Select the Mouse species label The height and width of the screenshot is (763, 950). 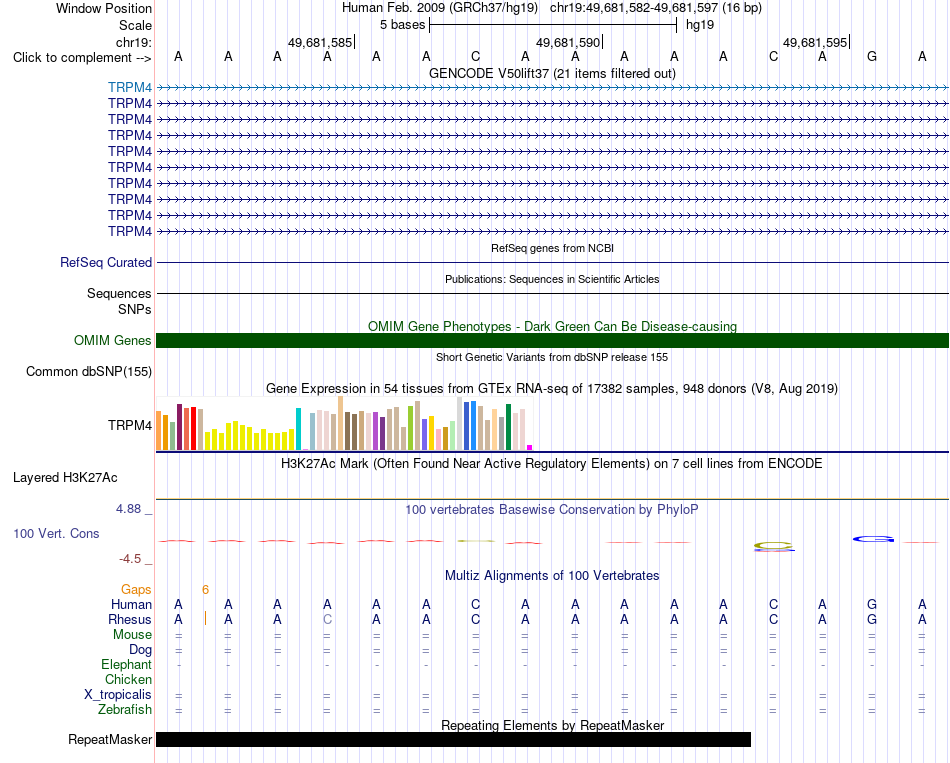[x=132, y=635]
